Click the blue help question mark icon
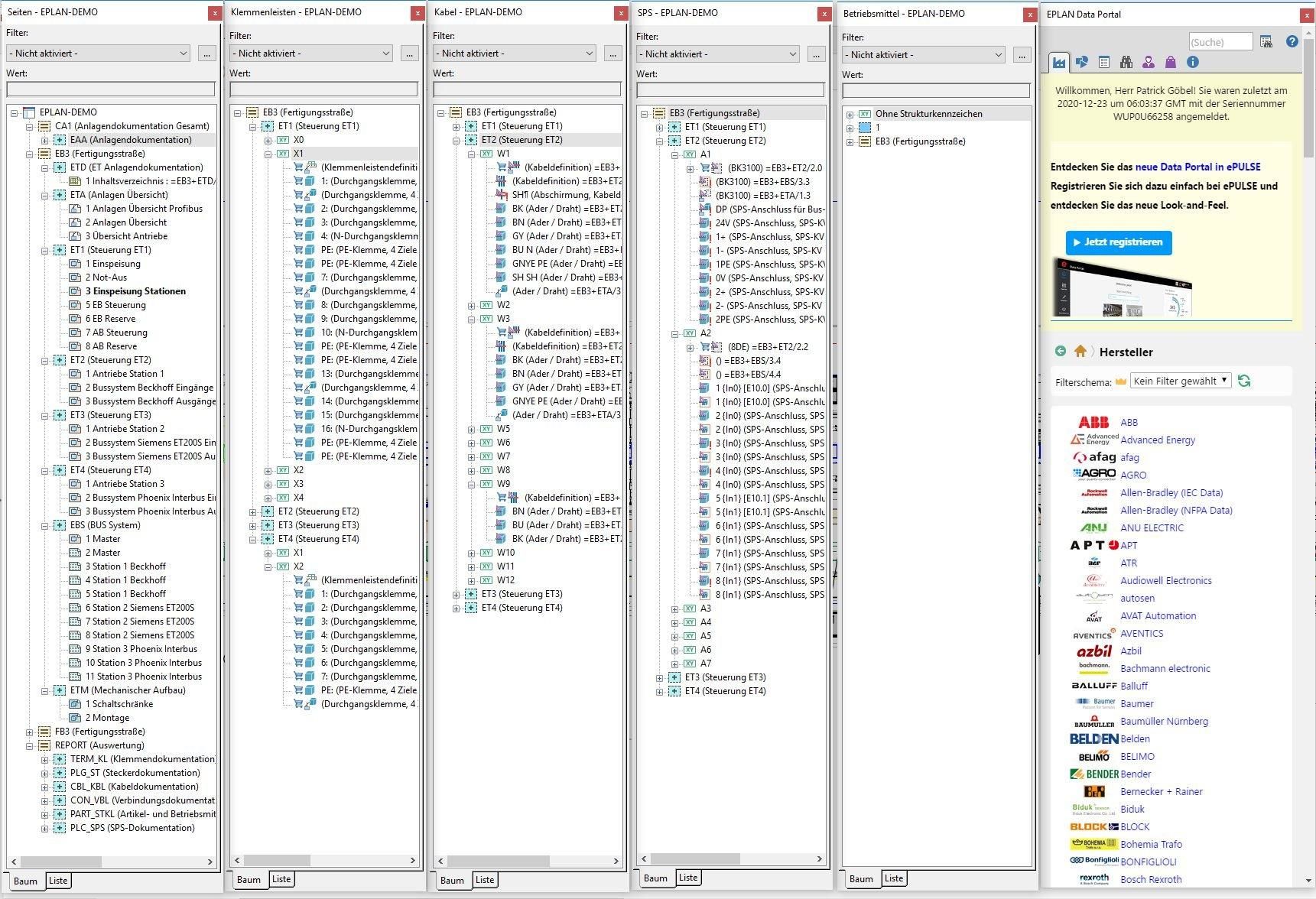 1292,42
